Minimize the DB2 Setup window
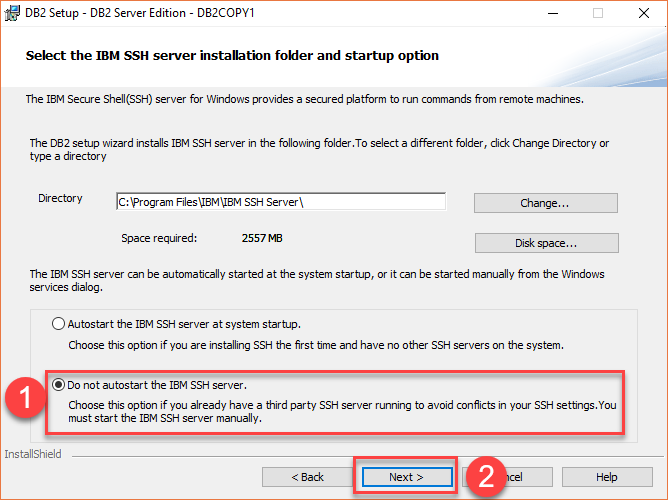 553,13
